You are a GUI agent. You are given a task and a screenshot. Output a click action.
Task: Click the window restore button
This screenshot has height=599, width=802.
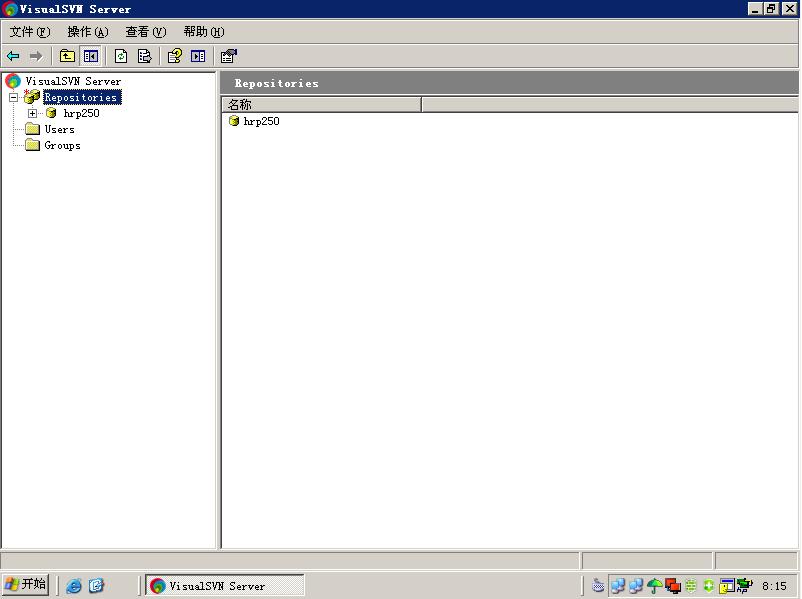point(771,9)
